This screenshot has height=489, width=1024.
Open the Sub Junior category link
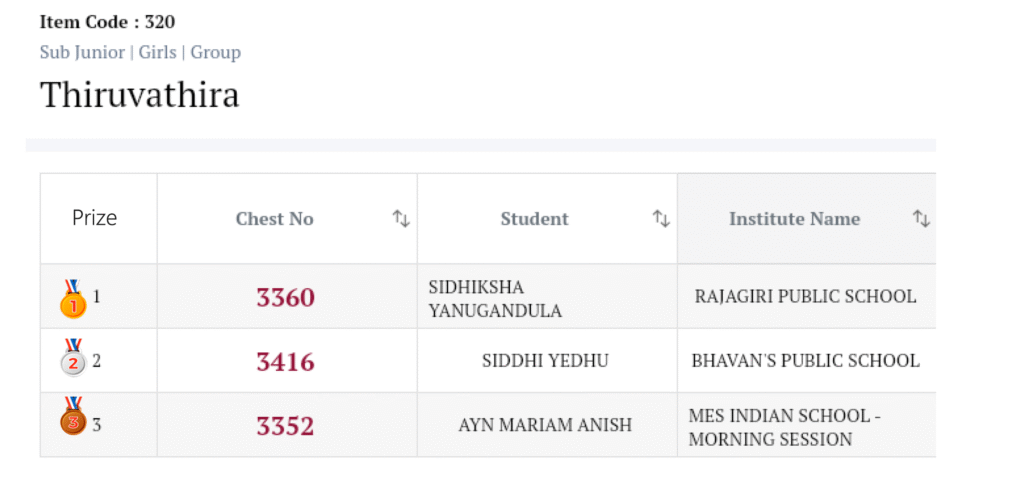pos(82,52)
